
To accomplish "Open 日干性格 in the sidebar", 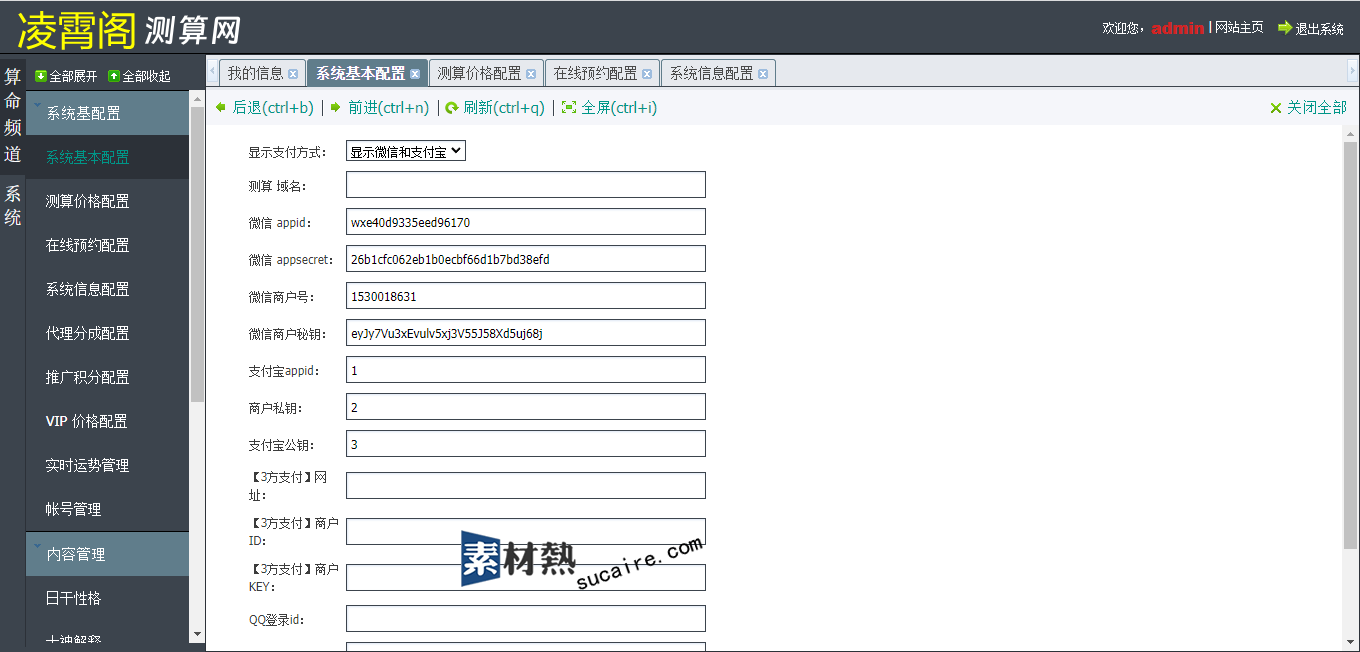I will (107, 598).
